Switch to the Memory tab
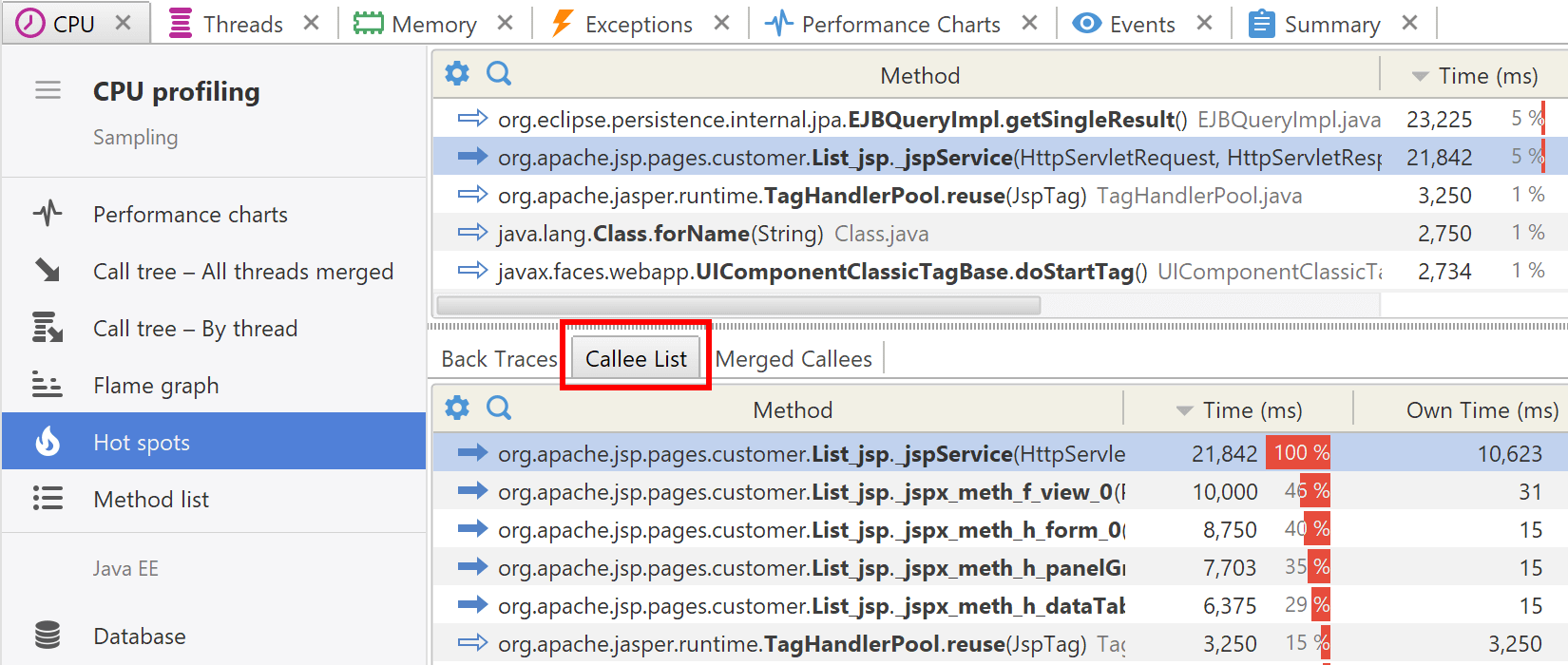1568x665 pixels. 433,24
